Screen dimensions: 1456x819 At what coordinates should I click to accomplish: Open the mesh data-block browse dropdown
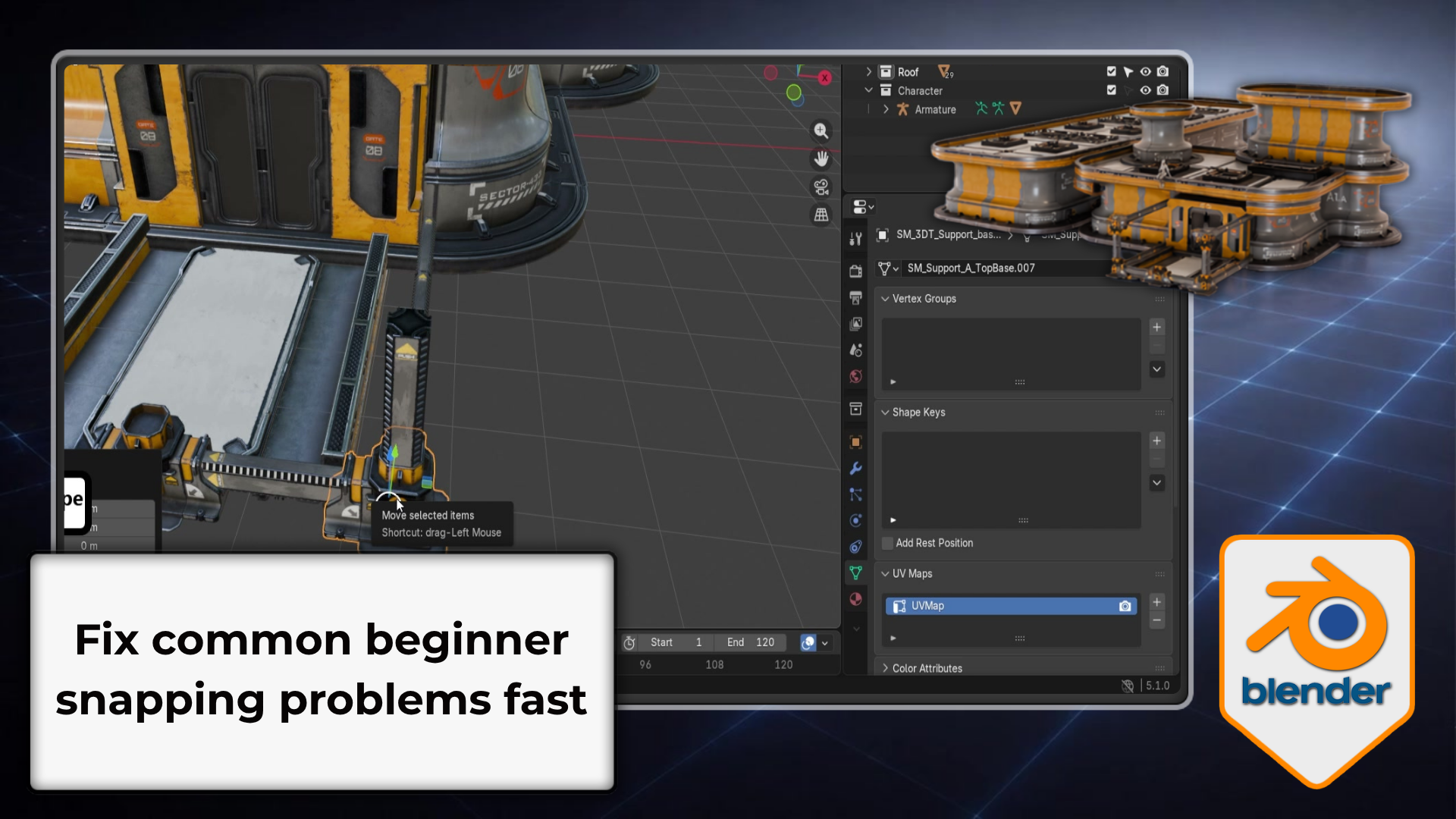tap(888, 268)
